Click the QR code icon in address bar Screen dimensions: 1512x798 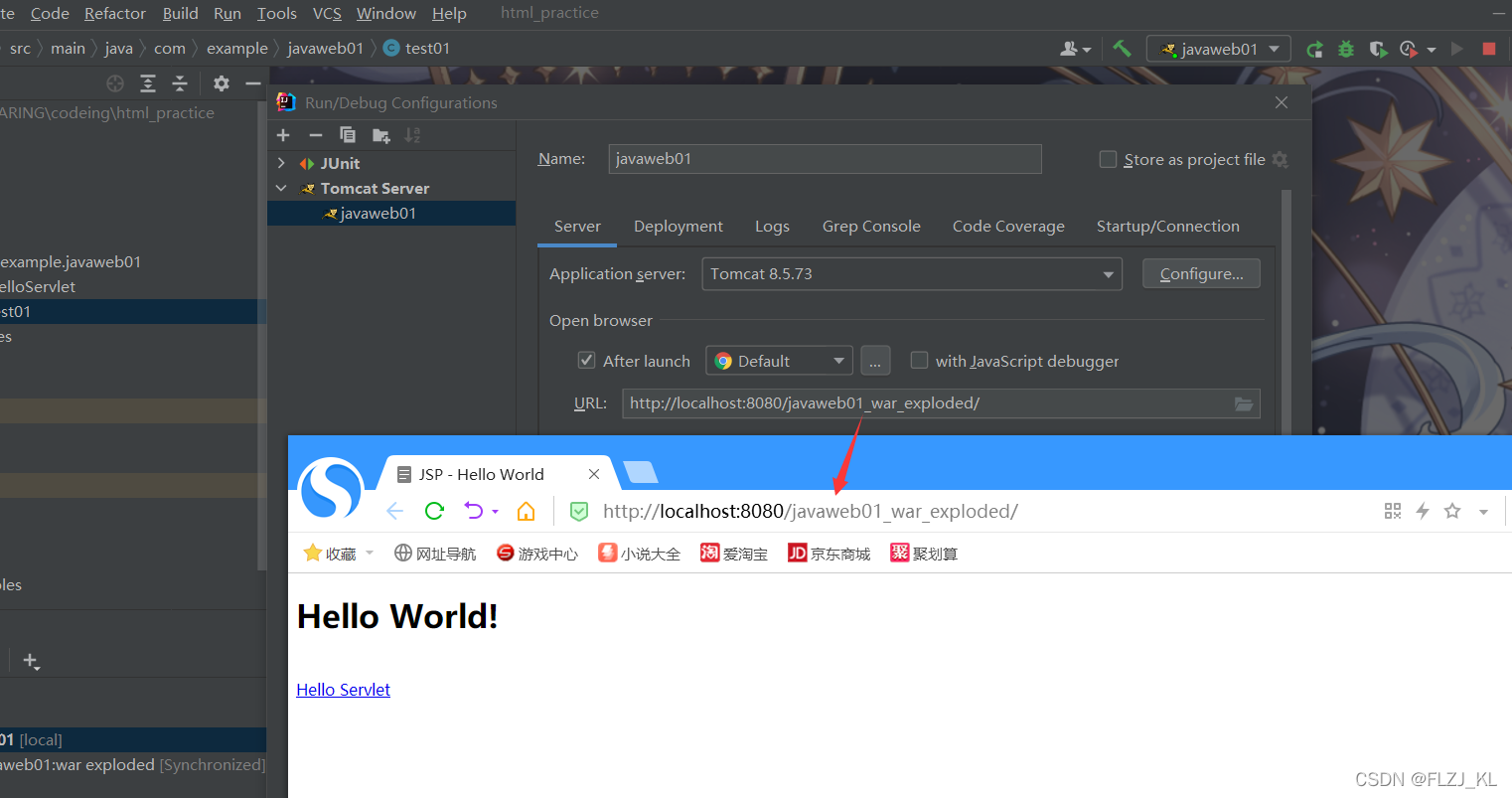click(x=1393, y=511)
